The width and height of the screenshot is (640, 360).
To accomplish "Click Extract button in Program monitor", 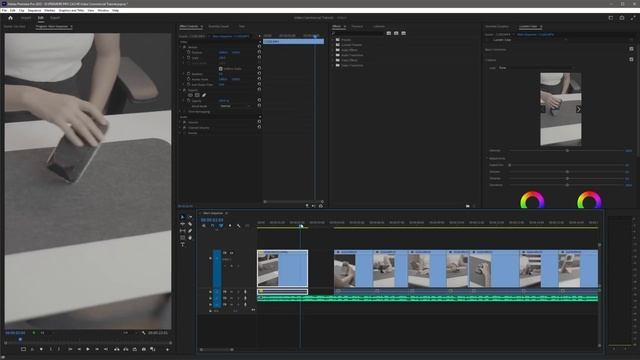I will (126, 349).
